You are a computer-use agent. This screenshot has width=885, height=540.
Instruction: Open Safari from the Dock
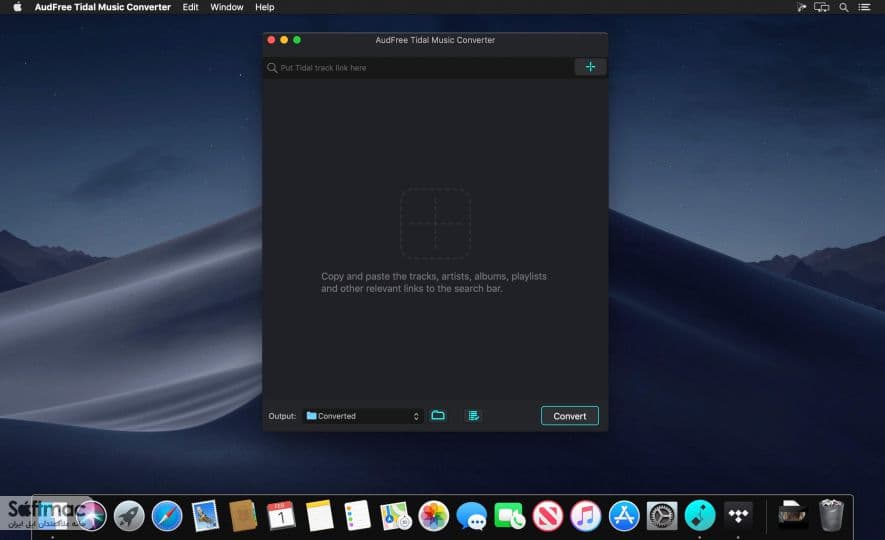click(x=167, y=515)
